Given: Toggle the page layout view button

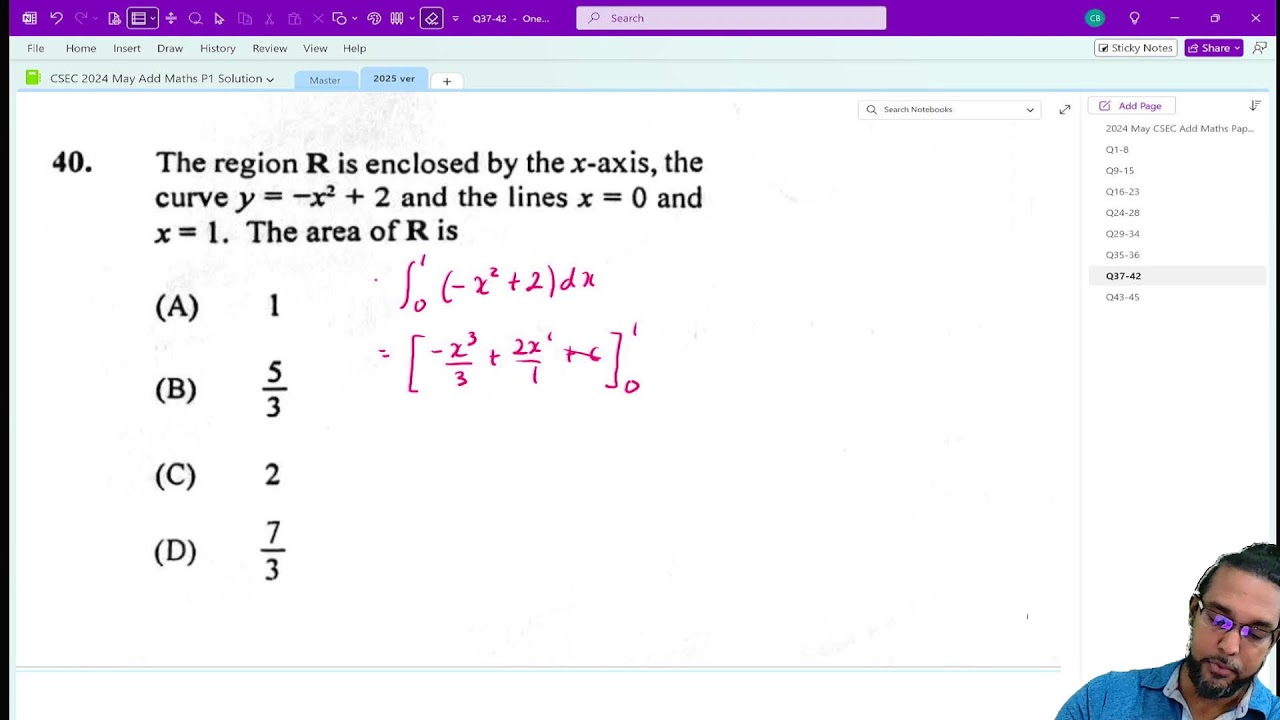Looking at the screenshot, I should tap(138, 18).
